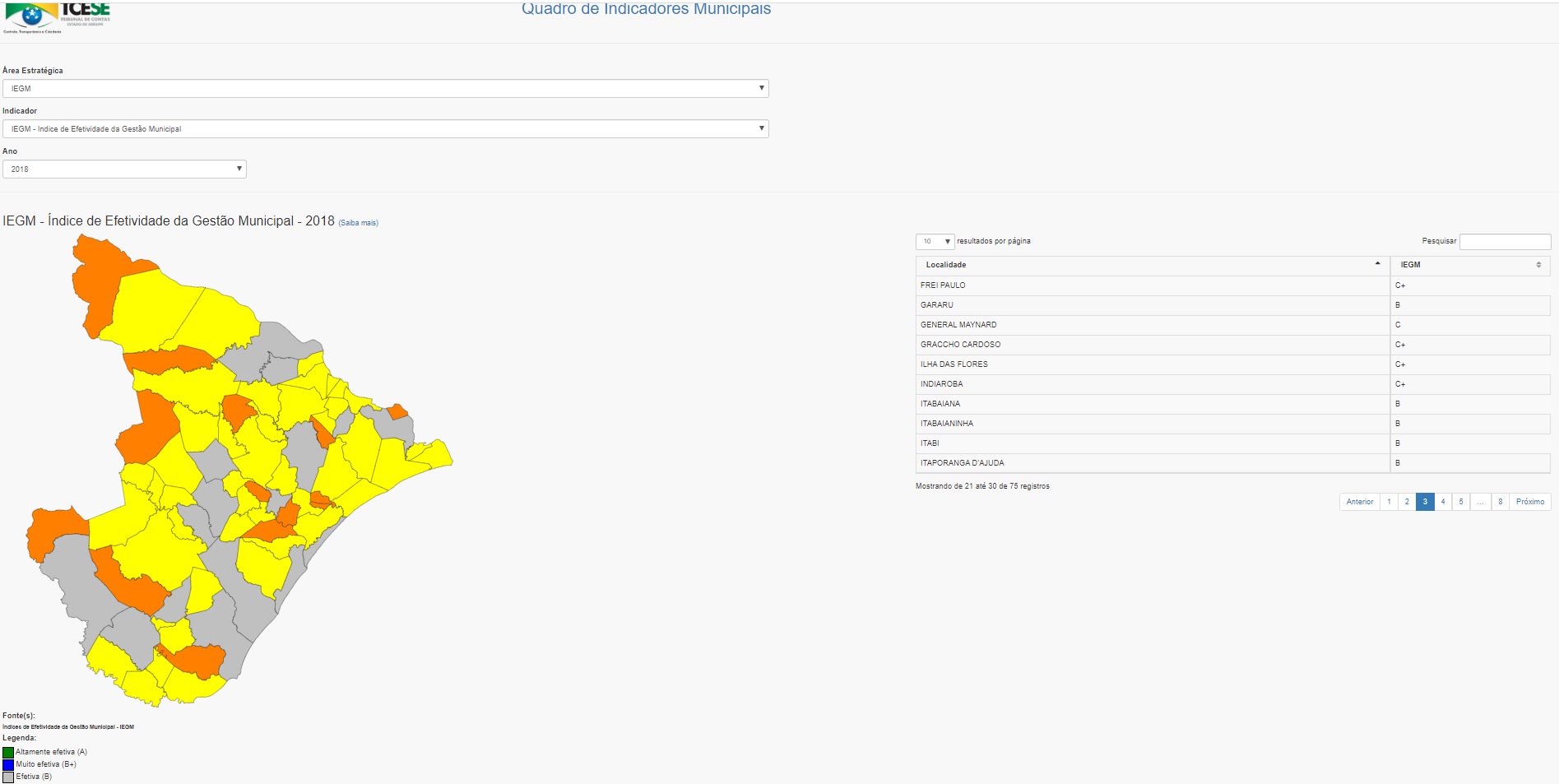This screenshot has height=784, width=1559.
Task: Click the blue Muito efetiva legend swatch
Action: [8, 764]
